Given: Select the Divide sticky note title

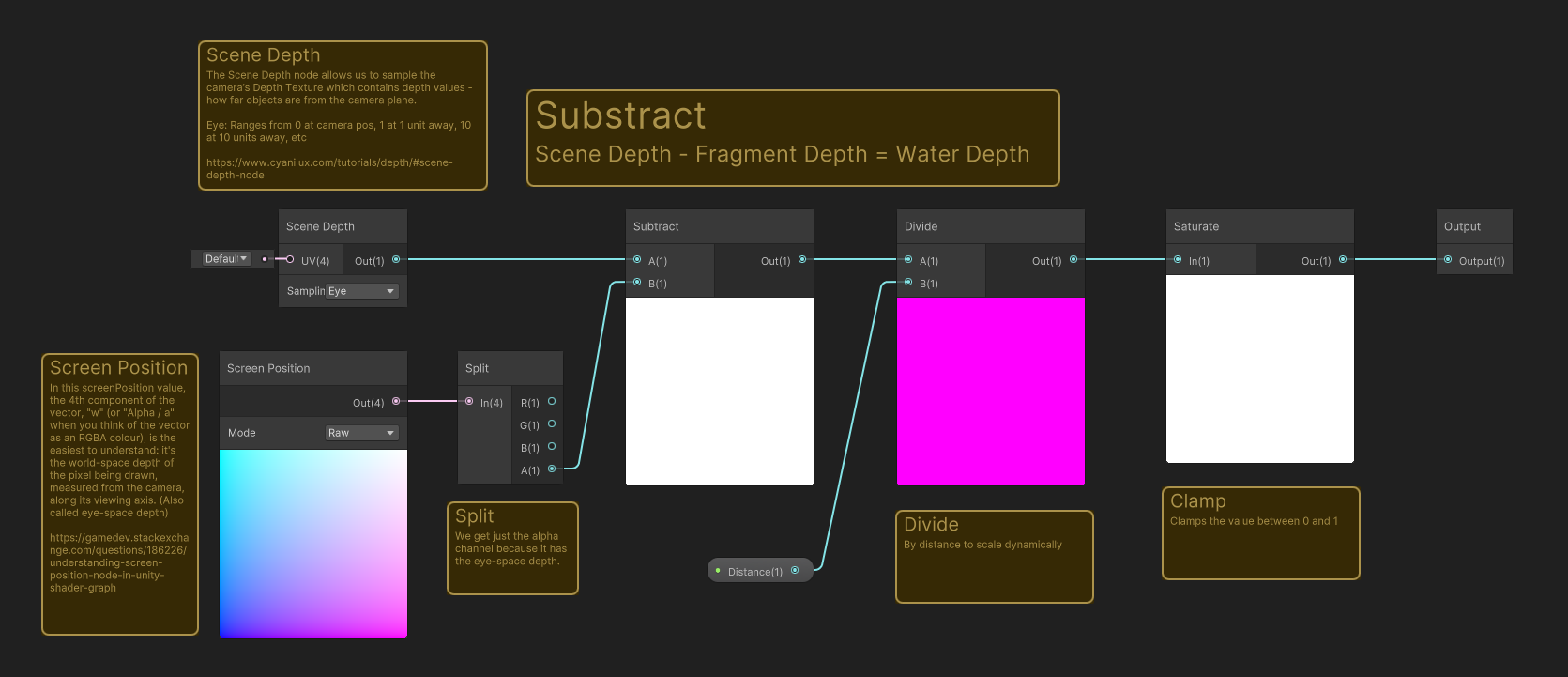Looking at the screenshot, I should 931,525.
